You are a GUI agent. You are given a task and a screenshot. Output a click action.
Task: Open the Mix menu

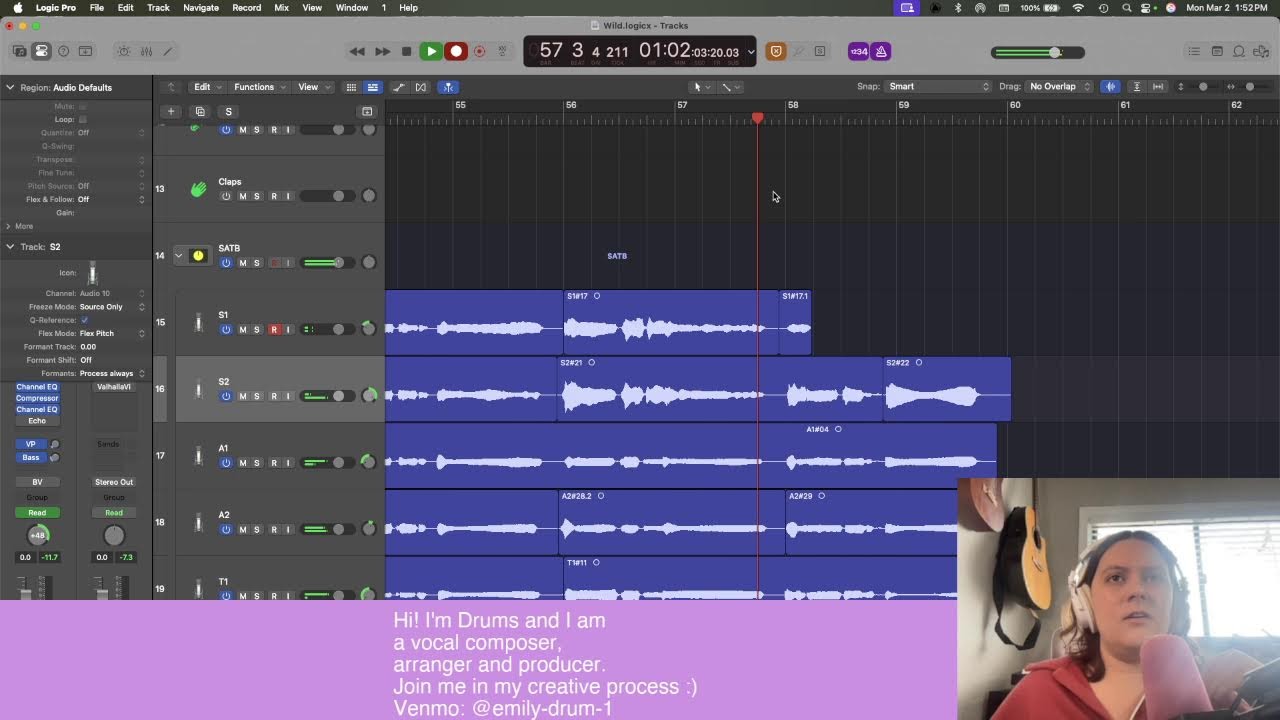click(281, 7)
